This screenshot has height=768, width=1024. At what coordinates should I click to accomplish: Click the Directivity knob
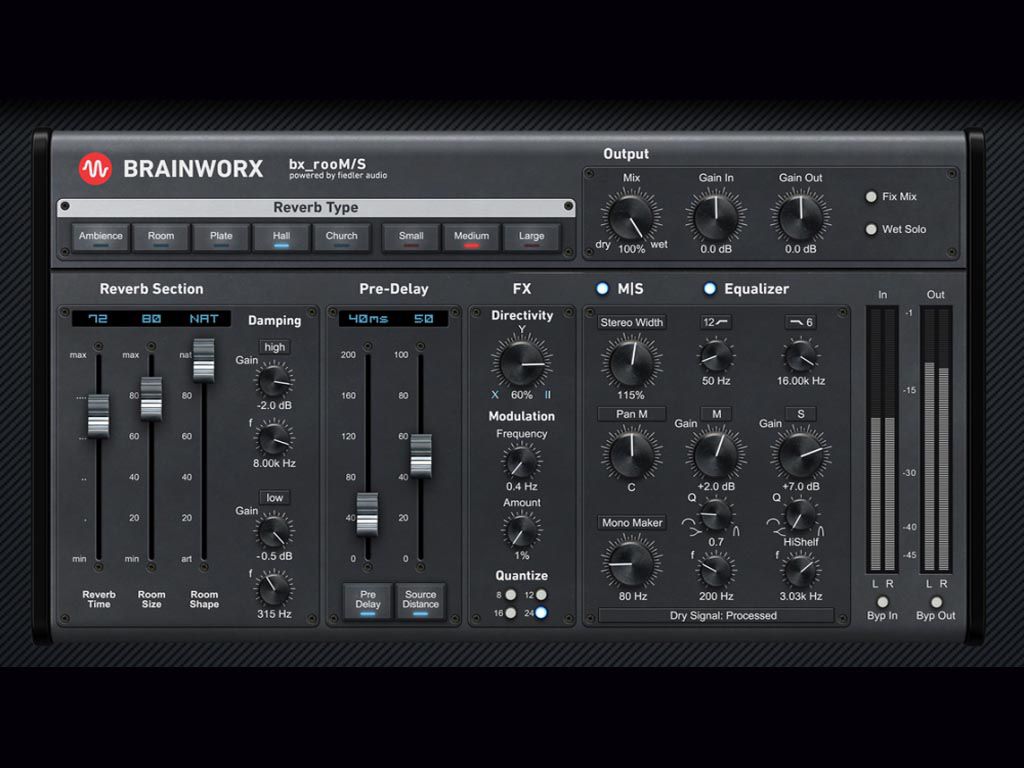pos(521,364)
